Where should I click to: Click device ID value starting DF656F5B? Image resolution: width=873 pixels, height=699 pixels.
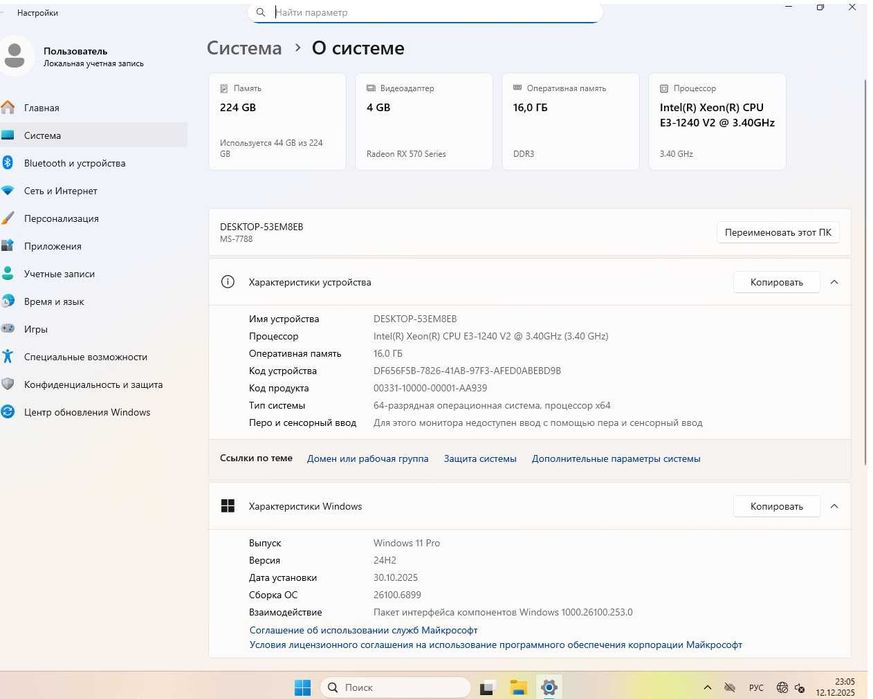pyautogui.click(x=467, y=370)
